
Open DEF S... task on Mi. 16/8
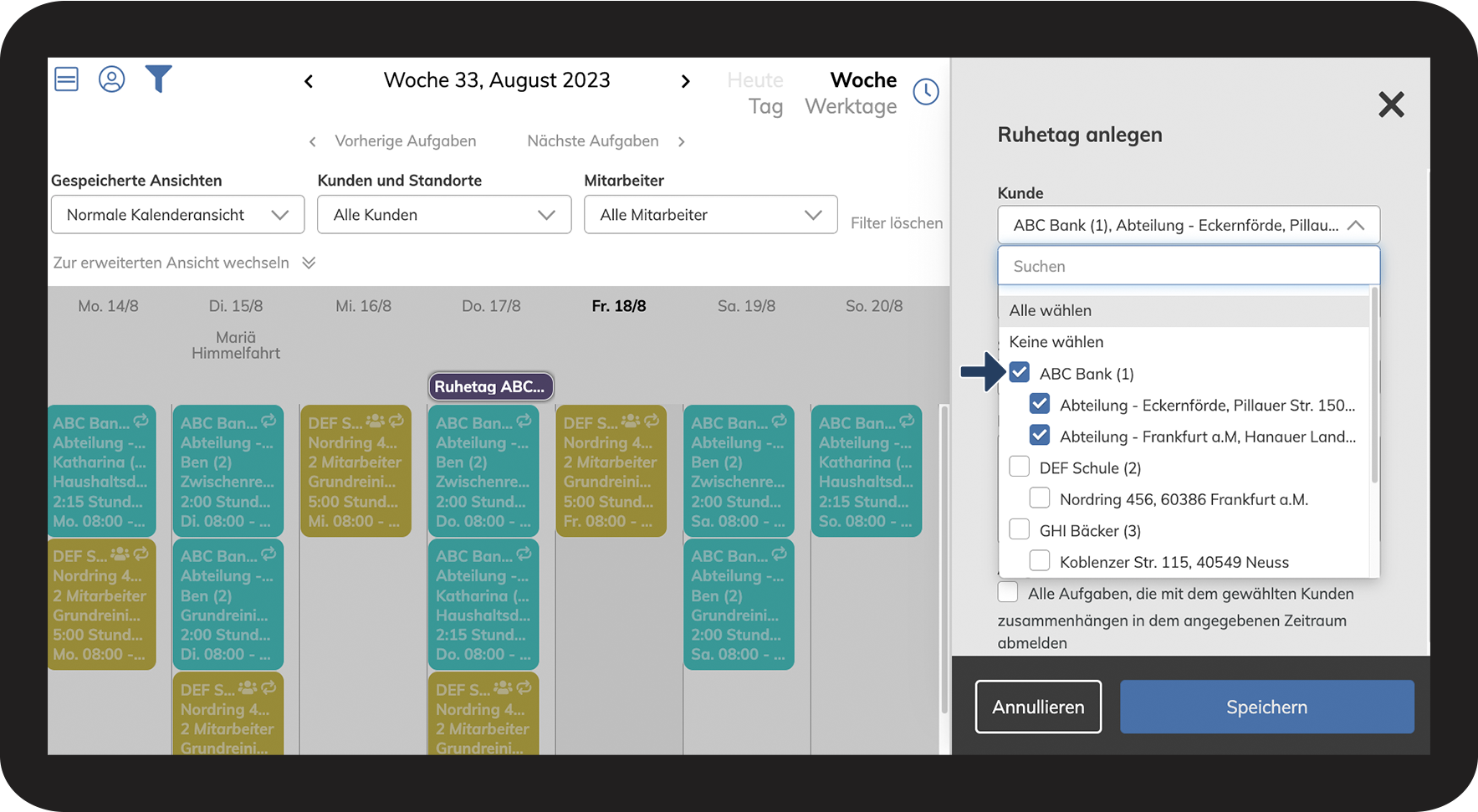point(355,471)
